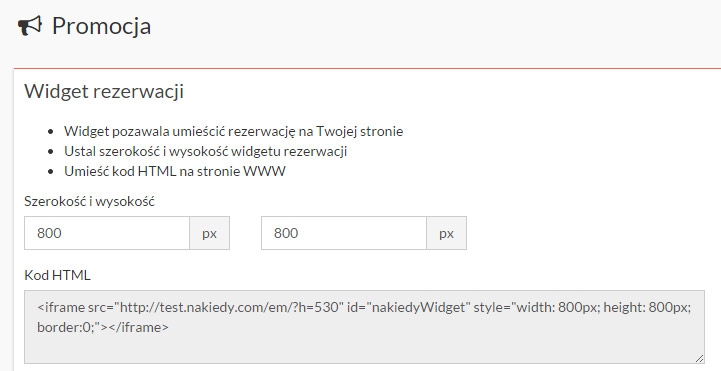Screen dimensions: 721x371
Task: Click the Promocja megaphone icon
Action: (30, 26)
